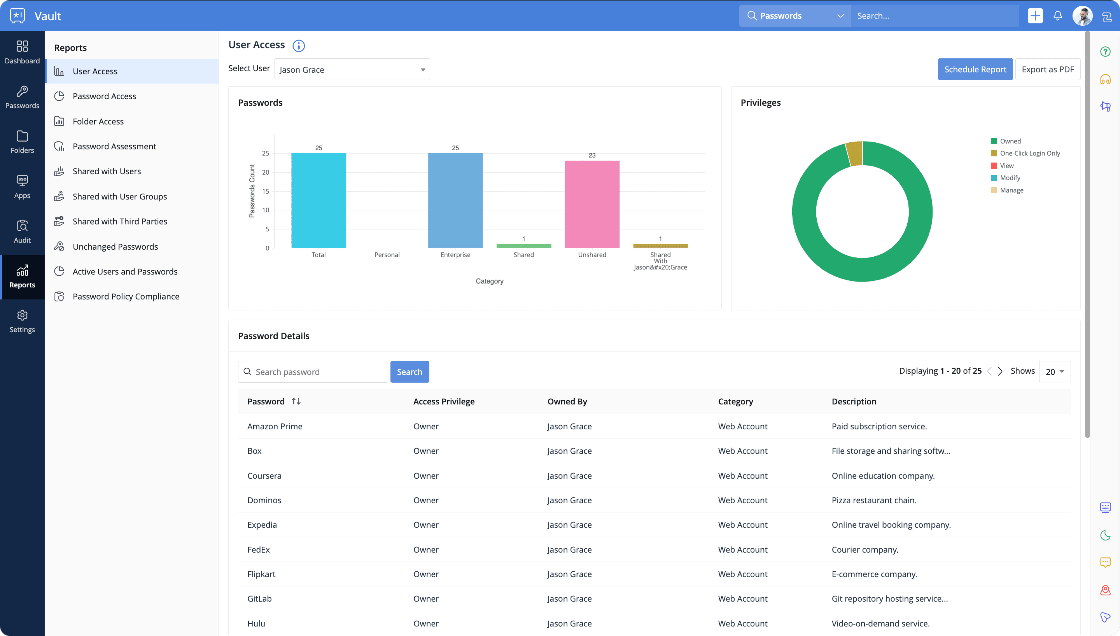1120x636 pixels.
Task: Open the Select User dropdown
Action: [x=352, y=68]
